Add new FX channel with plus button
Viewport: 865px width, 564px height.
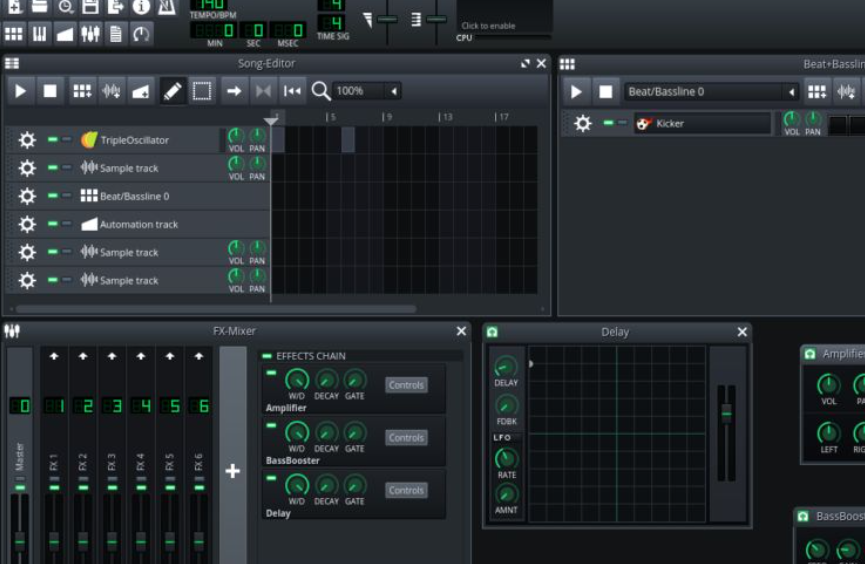tap(233, 471)
